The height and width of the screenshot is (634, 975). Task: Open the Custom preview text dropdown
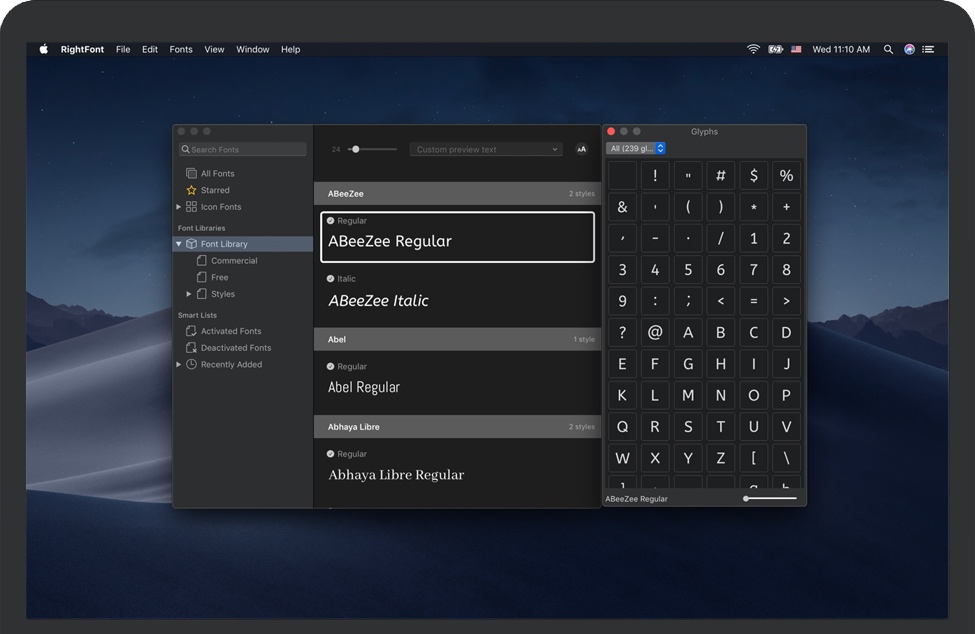click(x=486, y=149)
